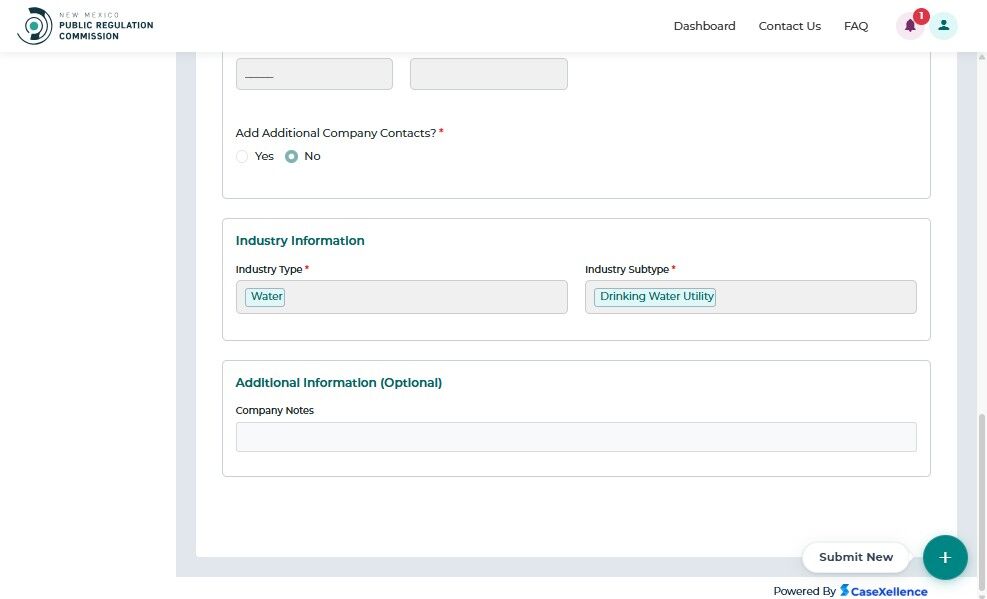This screenshot has width=987, height=599.
Task: Click the green plus floating button
Action: pos(945,557)
